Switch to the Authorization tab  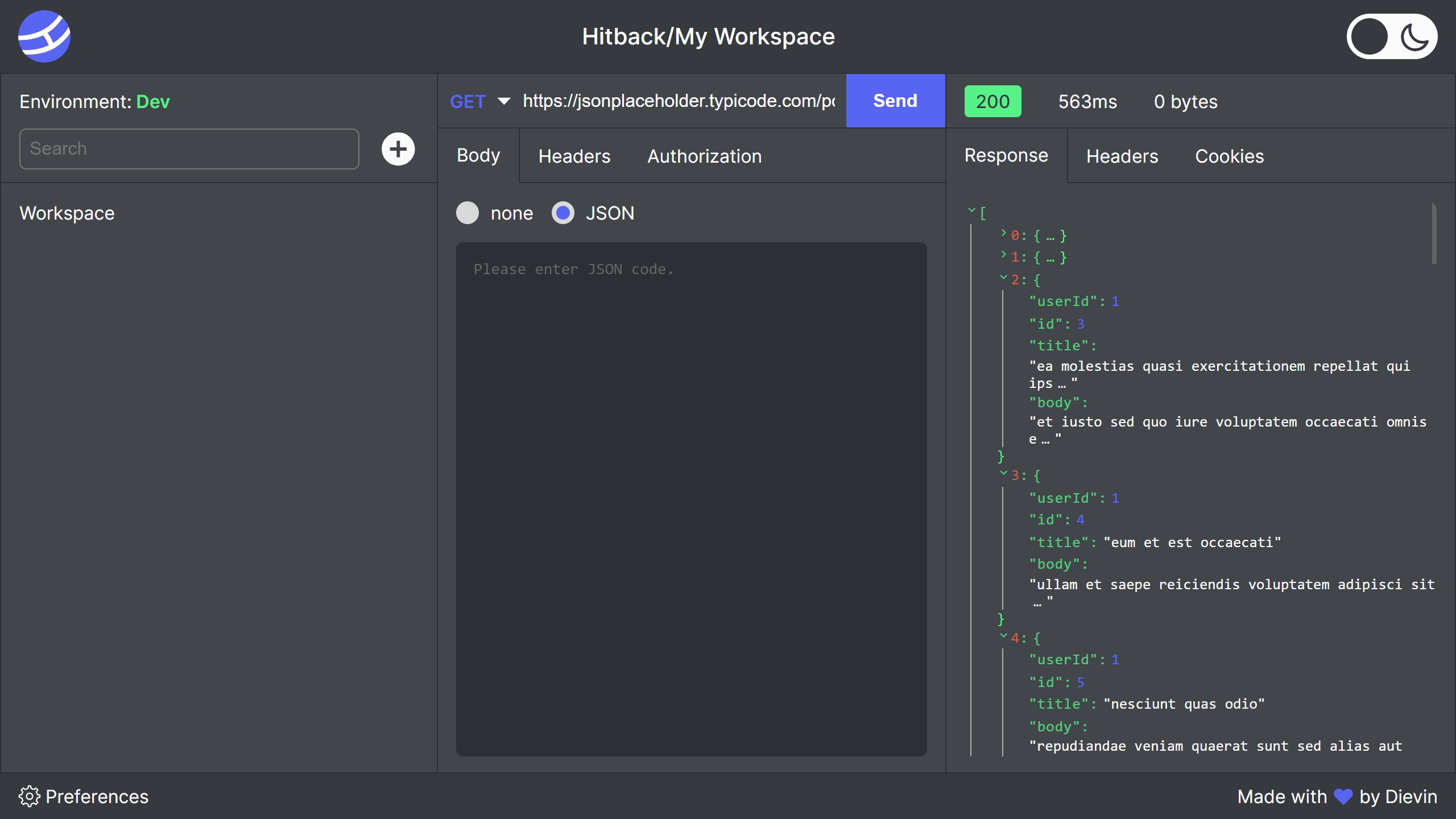tap(704, 156)
